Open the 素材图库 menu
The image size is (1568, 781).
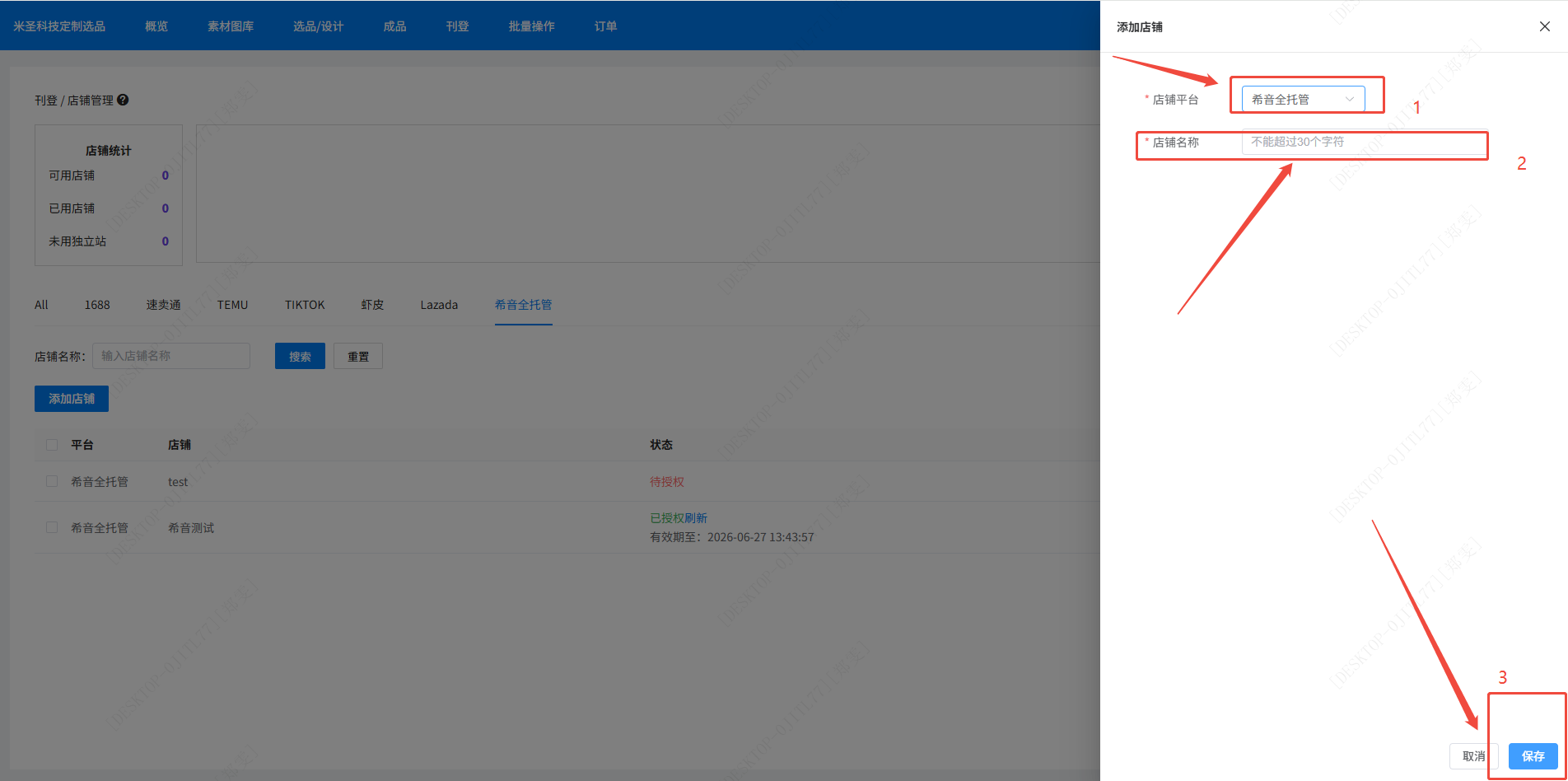click(231, 26)
